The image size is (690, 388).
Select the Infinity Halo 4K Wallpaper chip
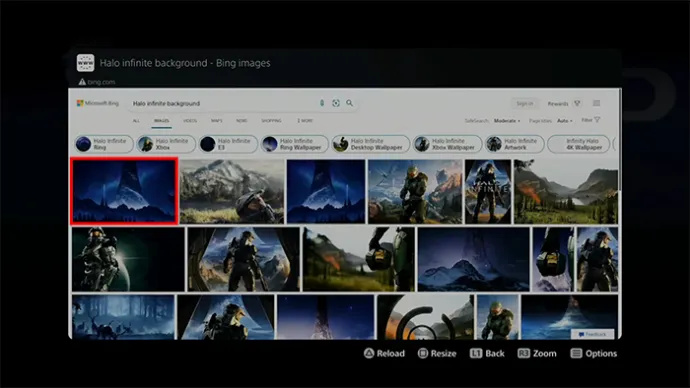[x=579, y=144]
